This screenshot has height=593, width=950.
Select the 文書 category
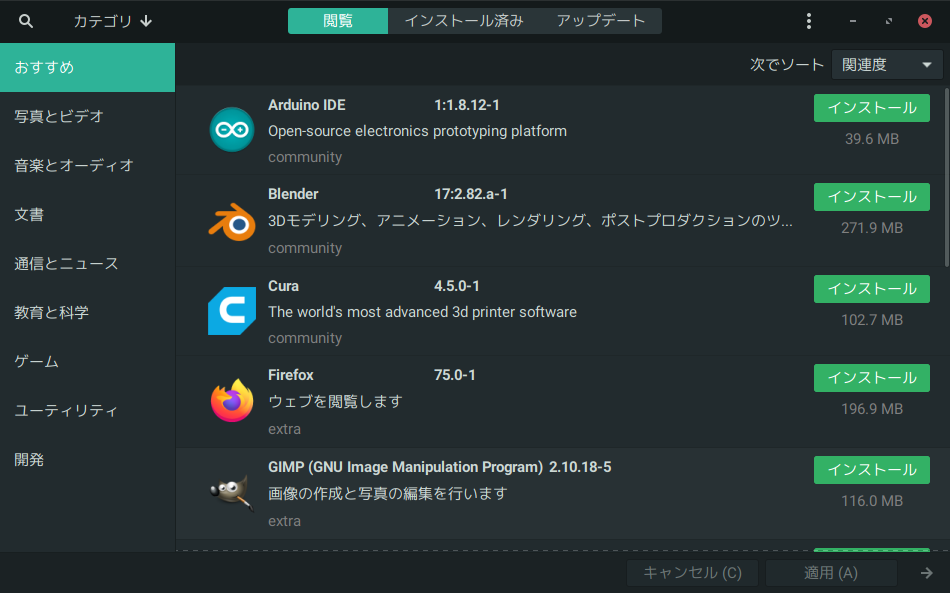point(87,214)
